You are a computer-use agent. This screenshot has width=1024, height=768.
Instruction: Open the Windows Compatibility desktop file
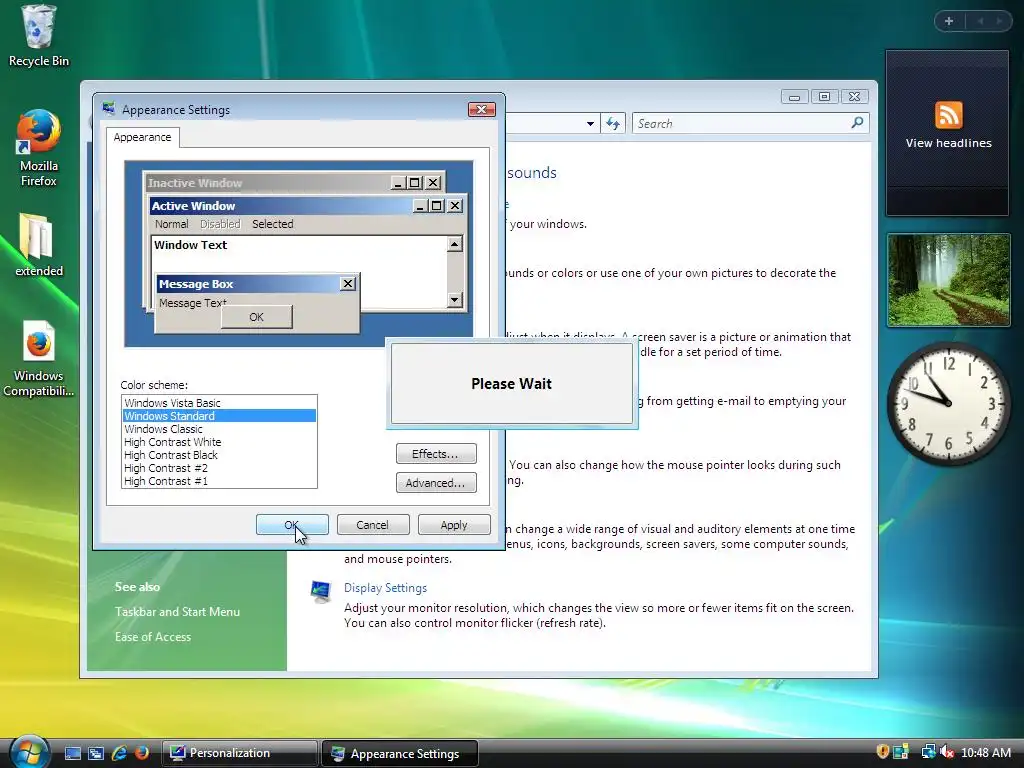click(38, 358)
